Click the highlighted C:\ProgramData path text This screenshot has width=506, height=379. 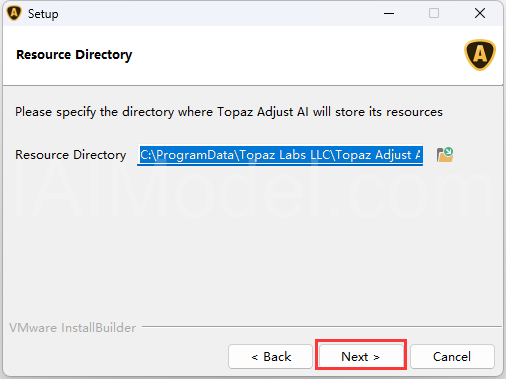pos(280,155)
